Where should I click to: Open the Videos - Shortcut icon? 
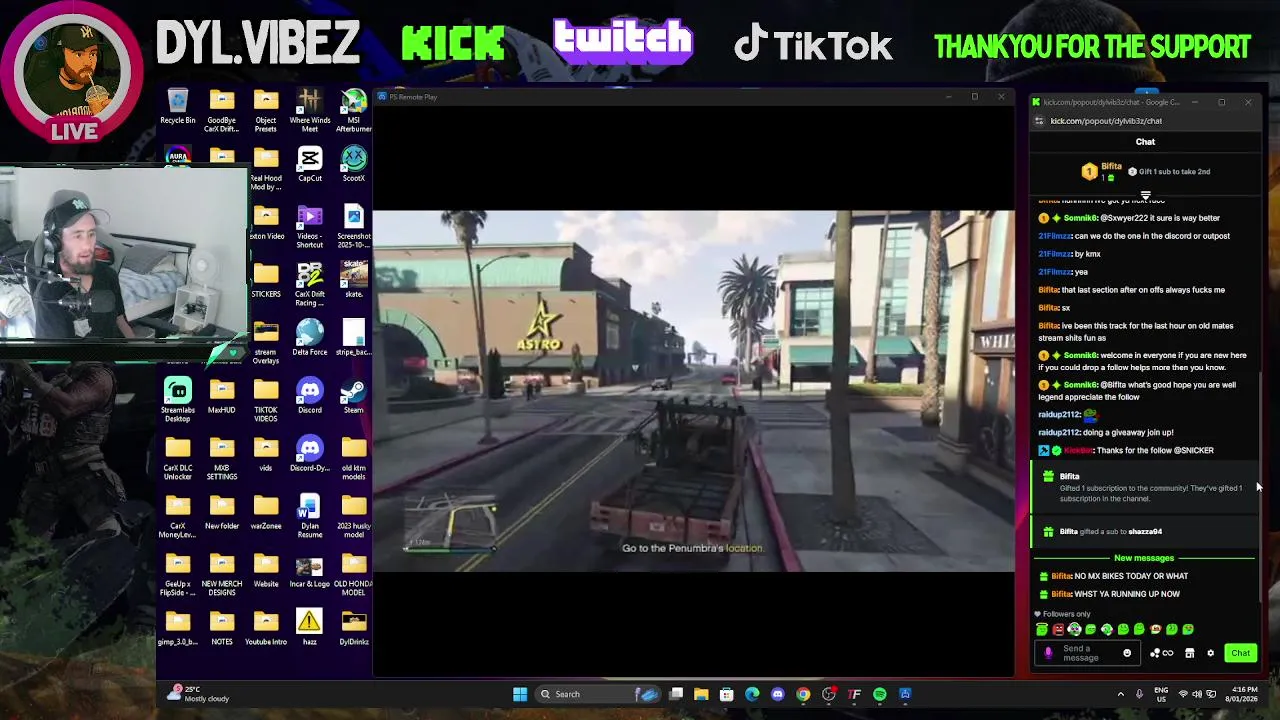310,227
